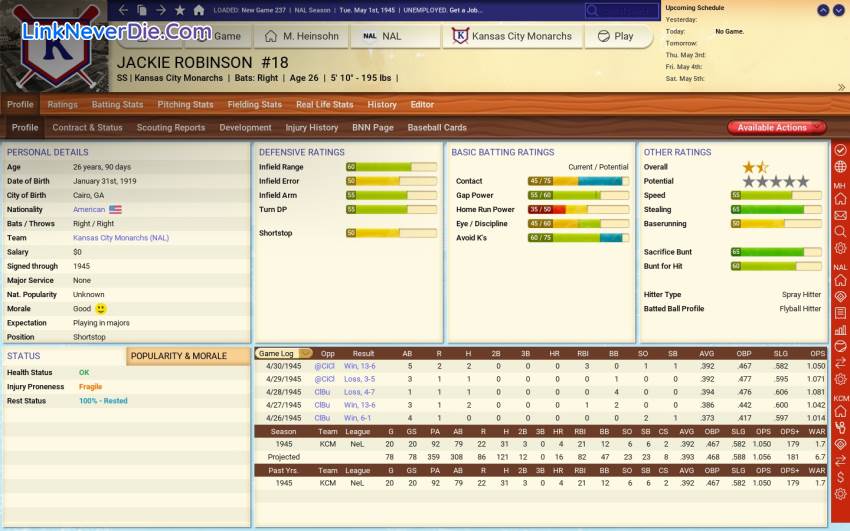This screenshot has height=531, width=850.
Task: Click the Kansas City Monarchs team logo
Action: click(54, 48)
